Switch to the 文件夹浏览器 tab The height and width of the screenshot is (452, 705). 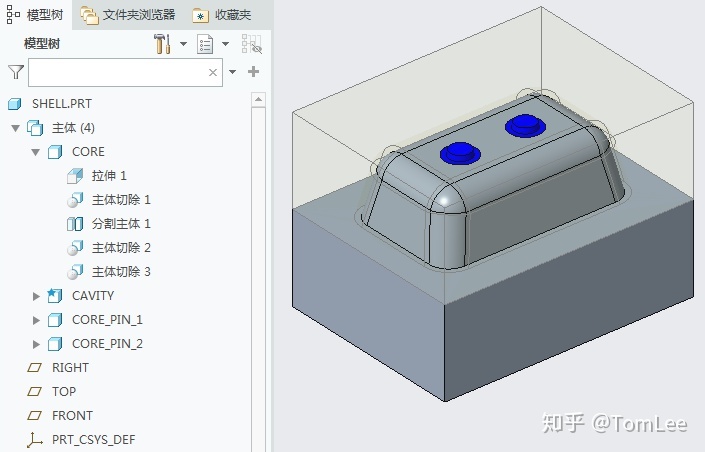pyautogui.click(x=128, y=15)
